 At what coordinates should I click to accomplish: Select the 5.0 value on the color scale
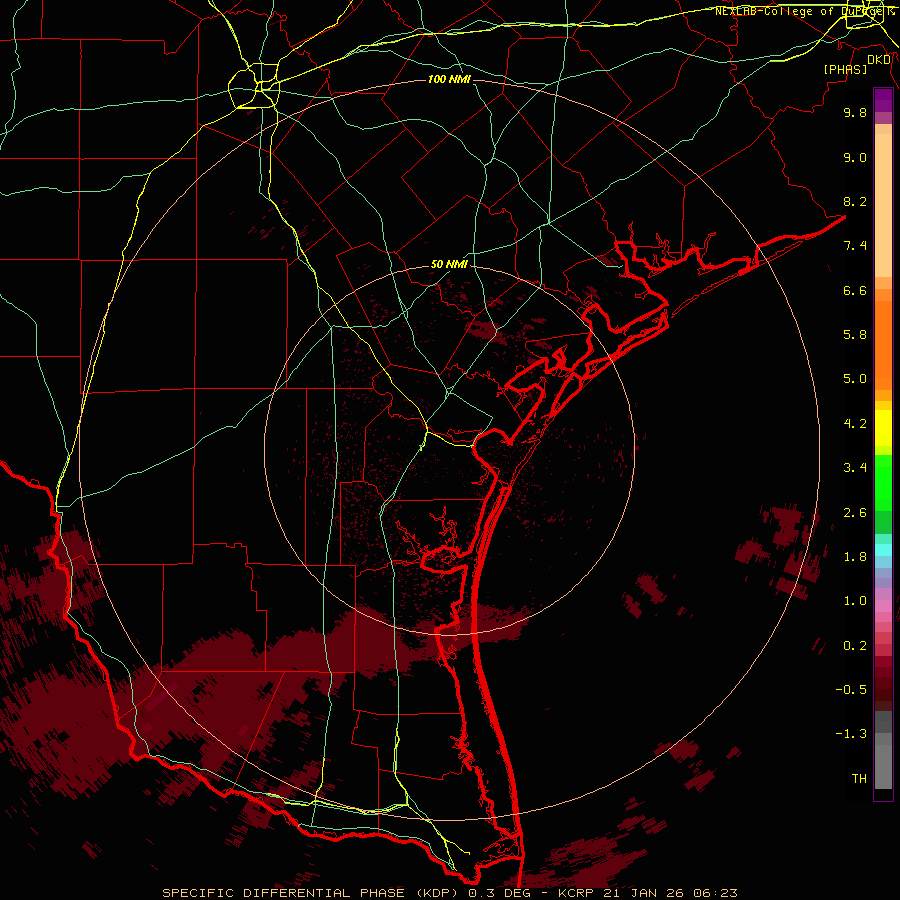point(855,379)
